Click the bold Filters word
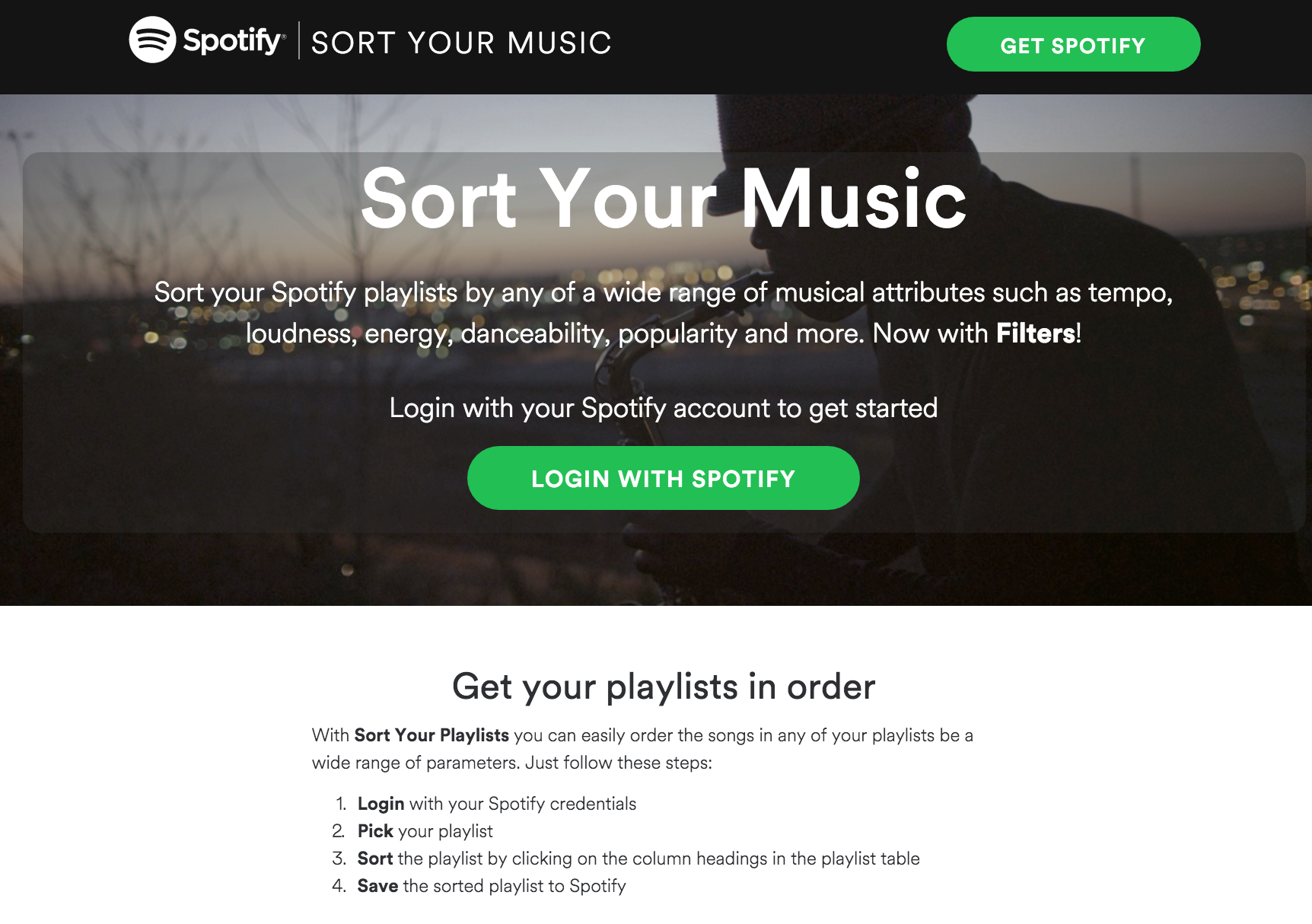 (1036, 333)
